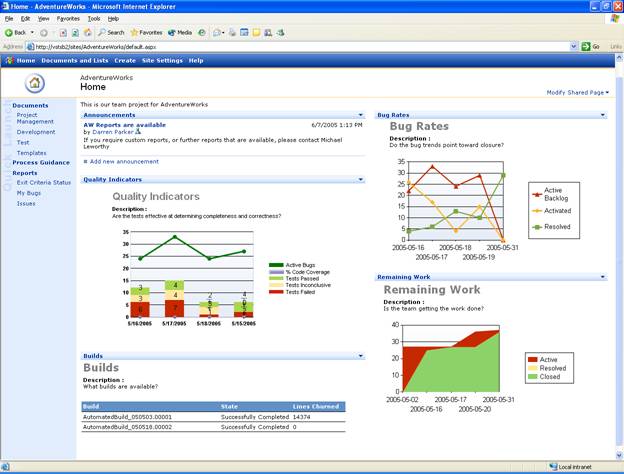Image resolution: width=624 pixels, height=474 pixels.
Task: Click the Lines Churned value 14374
Action: click(x=301, y=417)
